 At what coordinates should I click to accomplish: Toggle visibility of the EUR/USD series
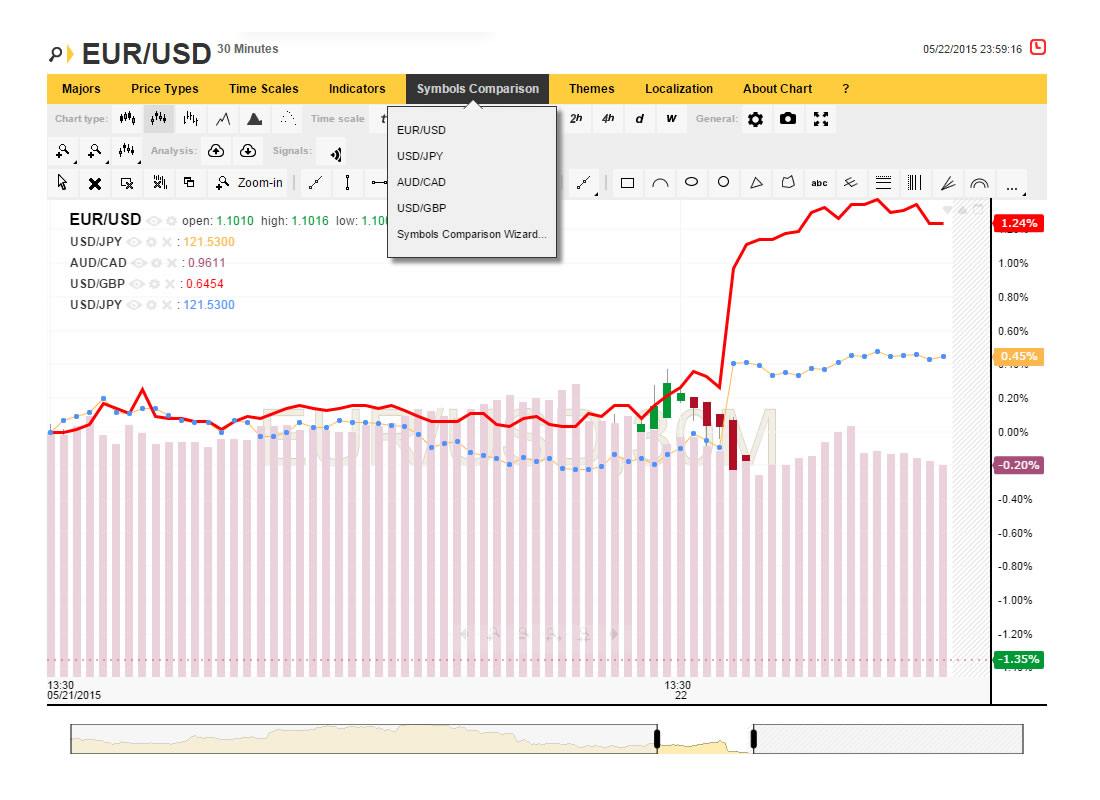tap(154, 220)
